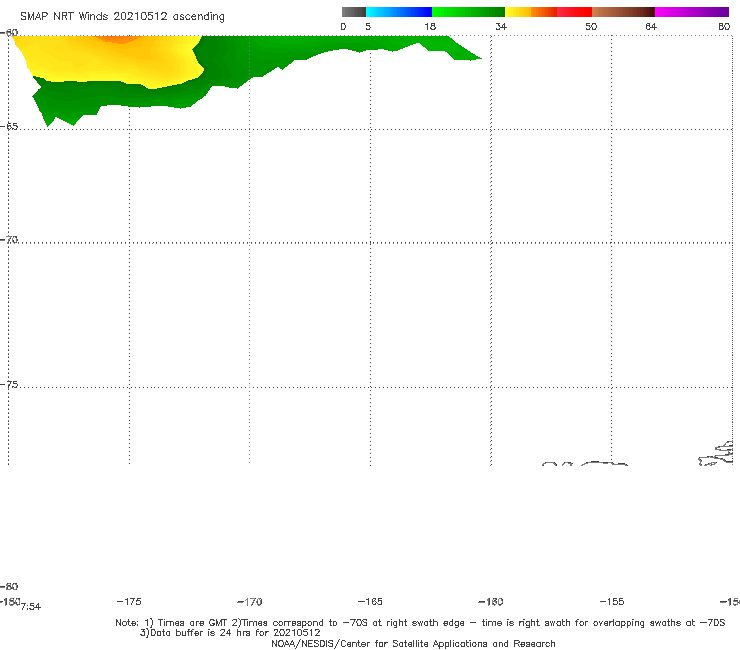Click the coastline outline at the map's right edge
This screenshot has width=740, height=650.
tap(717, 454)
